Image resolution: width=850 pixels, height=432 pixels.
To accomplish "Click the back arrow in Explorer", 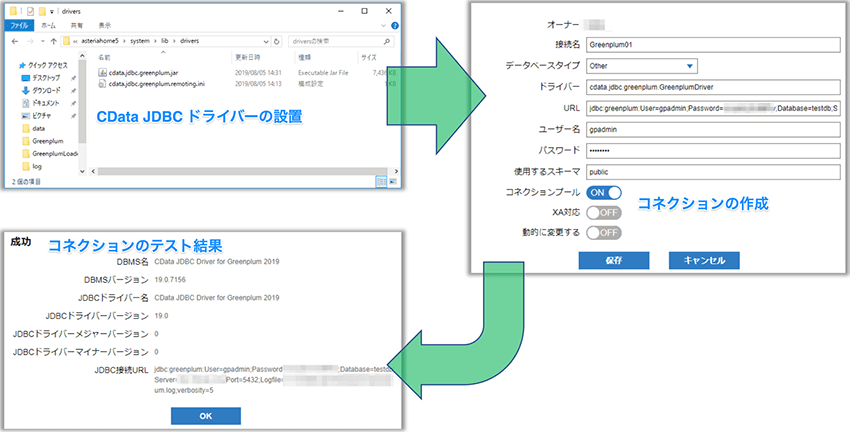I will 15,41.
